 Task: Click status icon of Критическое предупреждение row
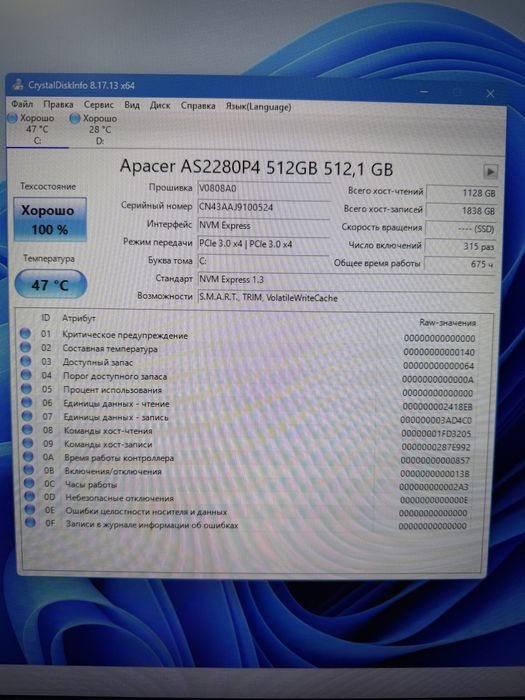[25, 333]
